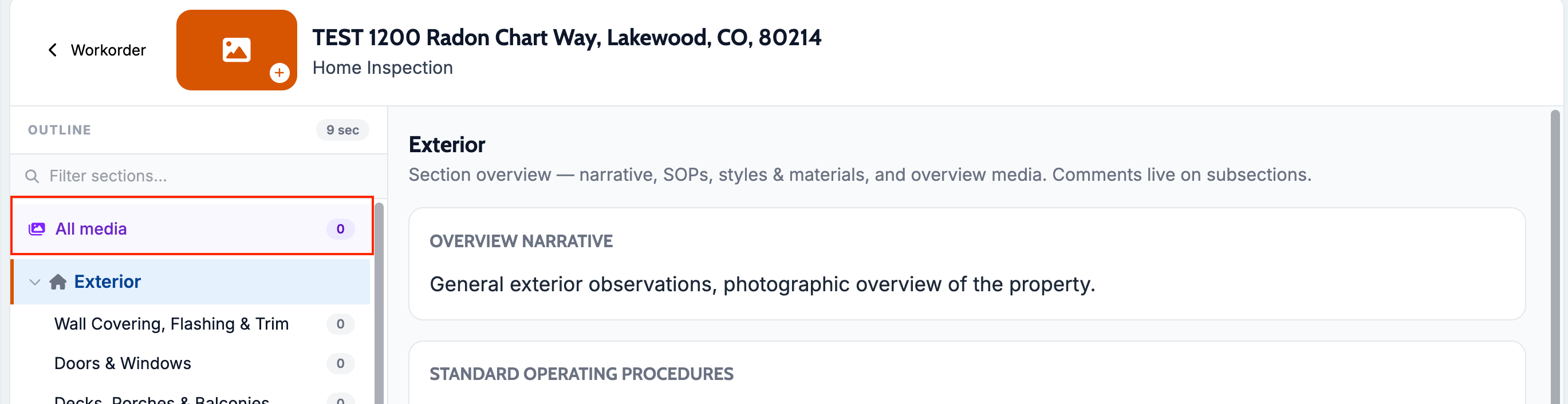Select the Exterior section in outline
This screenshot has width=1568, height=404.
191,282
